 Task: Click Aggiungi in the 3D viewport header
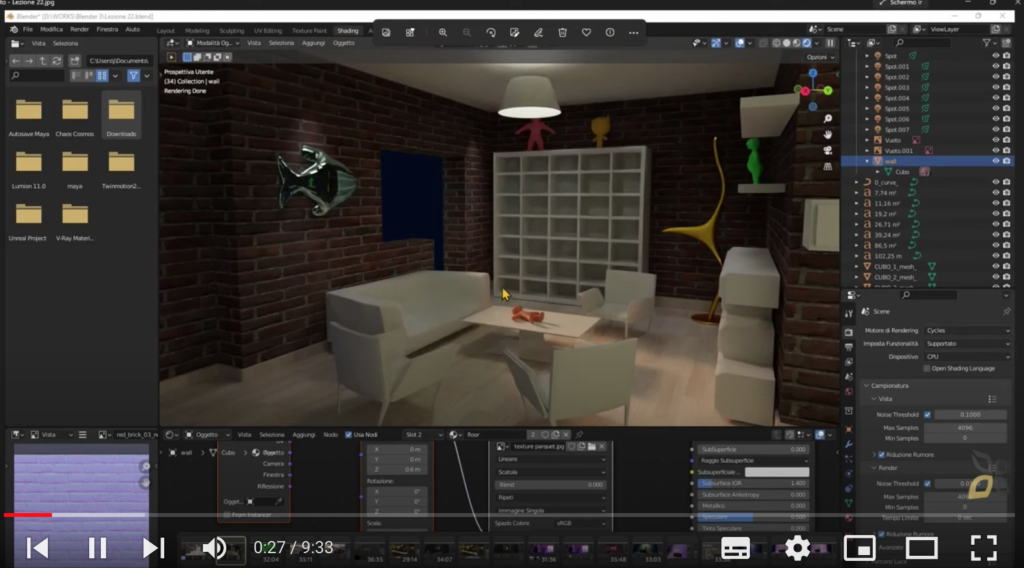313,43
